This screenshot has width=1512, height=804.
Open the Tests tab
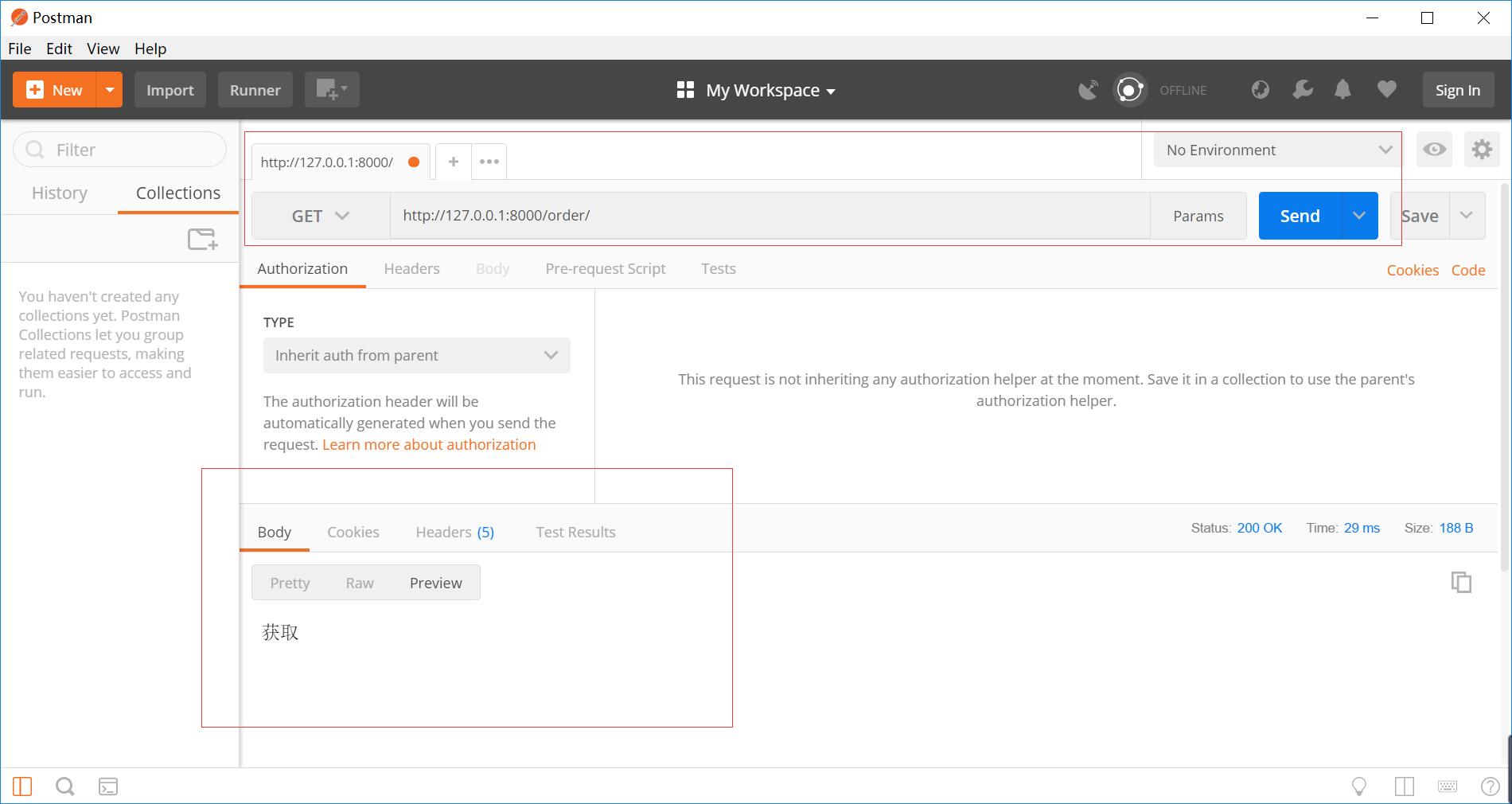point(718,268)
